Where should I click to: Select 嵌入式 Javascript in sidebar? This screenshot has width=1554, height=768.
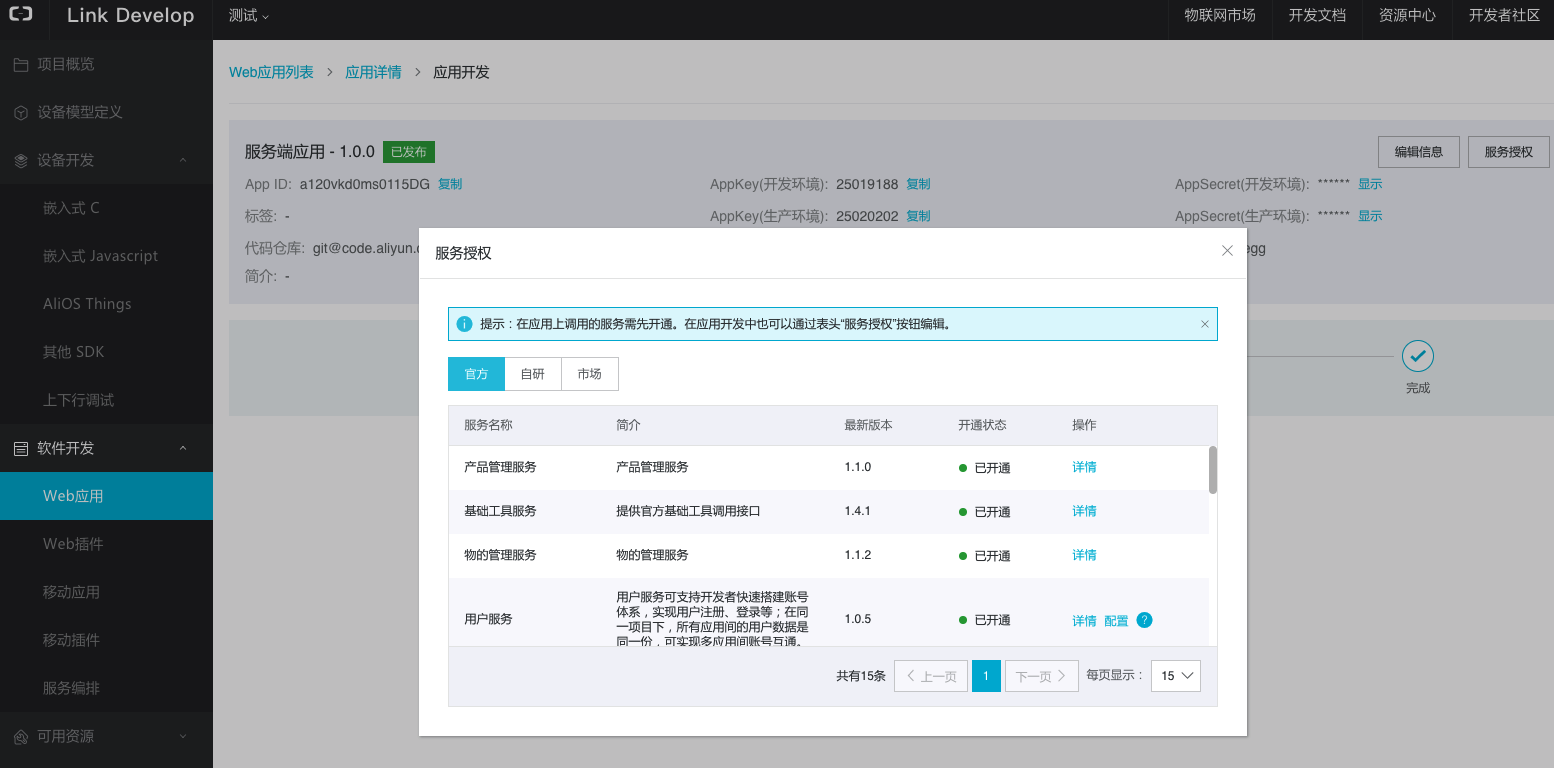(106, 256)
